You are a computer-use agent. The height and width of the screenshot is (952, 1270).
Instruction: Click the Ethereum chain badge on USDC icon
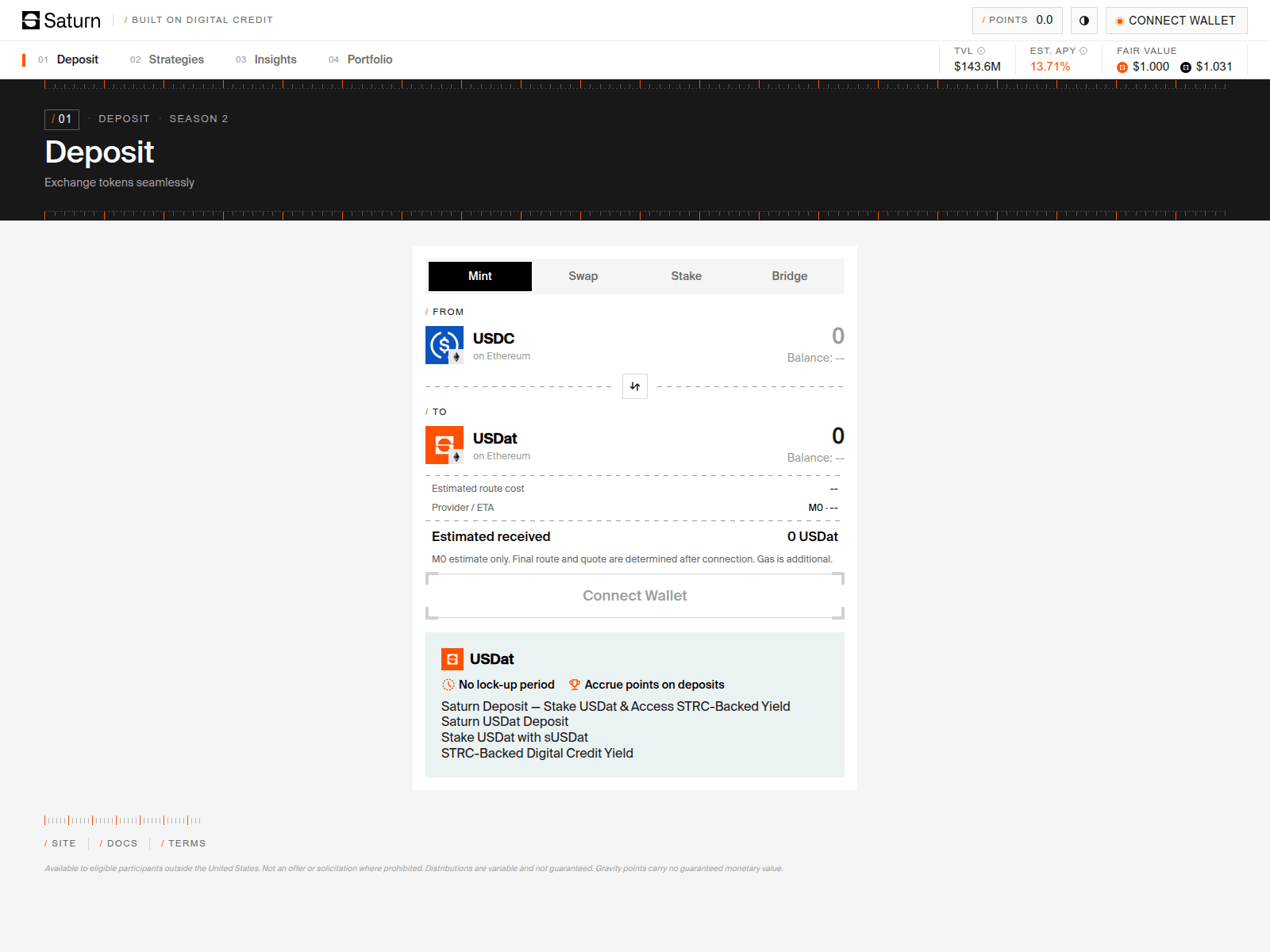point(456,357)
